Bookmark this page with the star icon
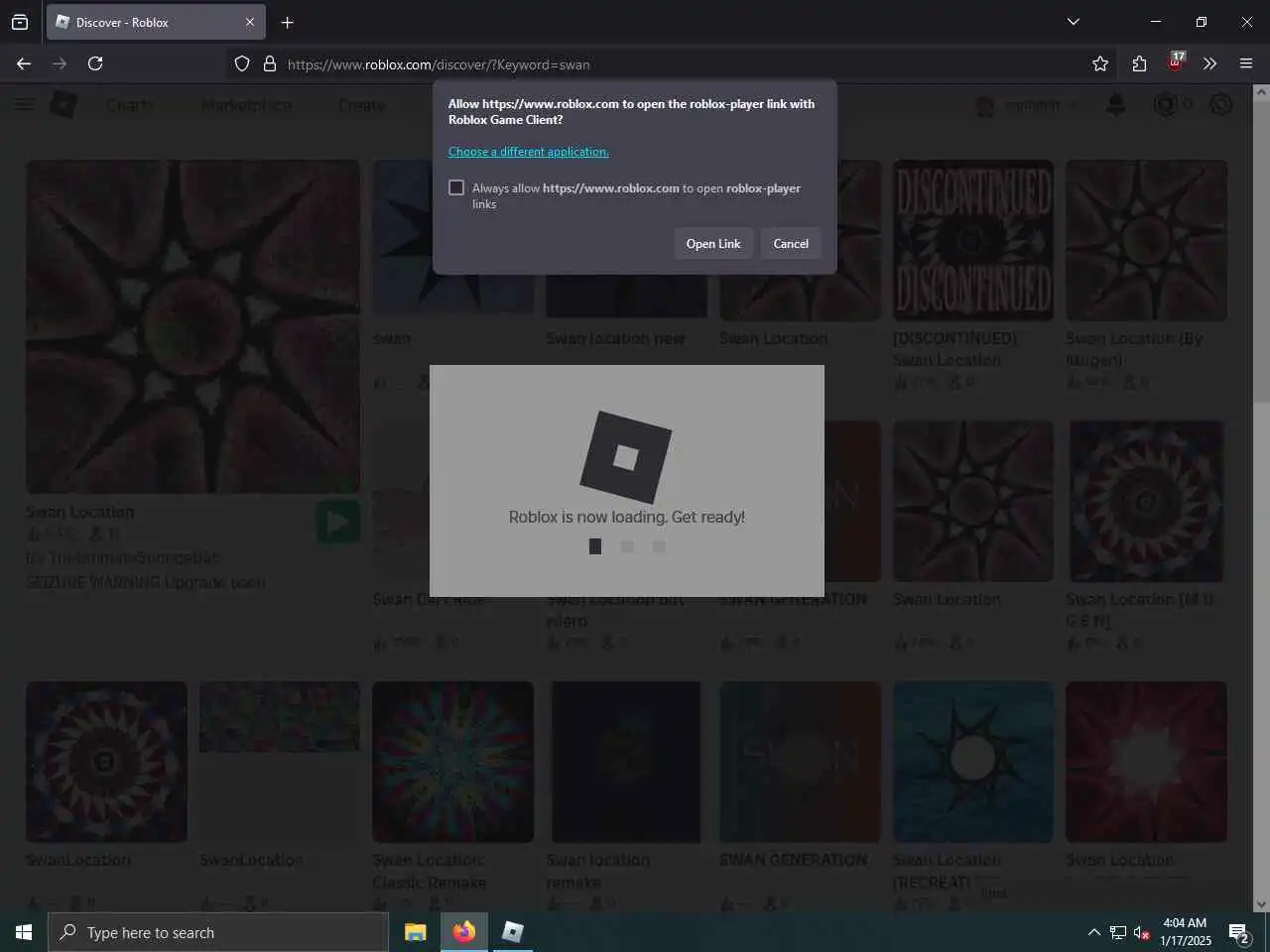 pyautogui.click(x=1100, y=63)
